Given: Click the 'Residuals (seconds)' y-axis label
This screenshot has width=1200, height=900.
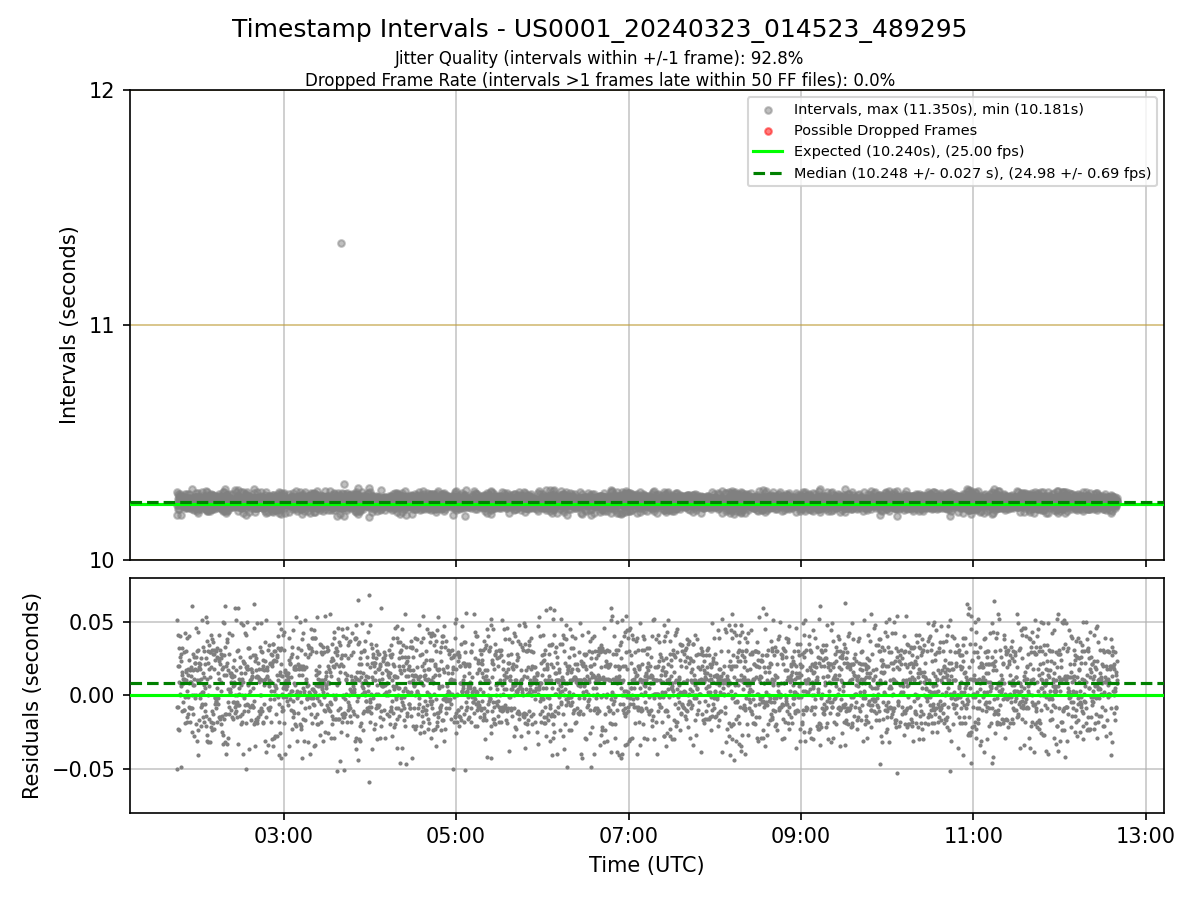Looking at the screenshot, I should pos(32,696).
